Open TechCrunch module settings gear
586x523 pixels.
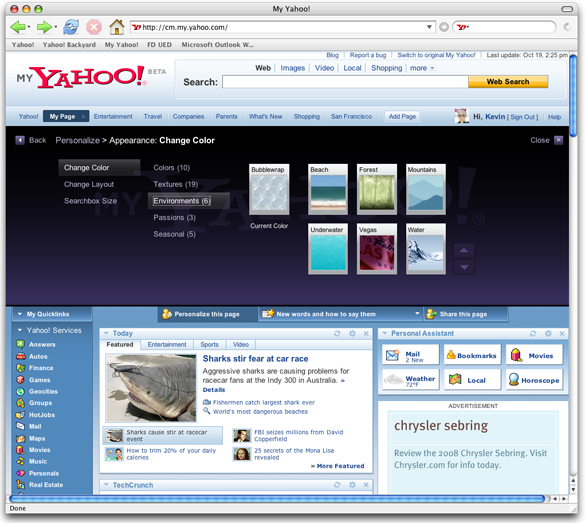[352, 485]
